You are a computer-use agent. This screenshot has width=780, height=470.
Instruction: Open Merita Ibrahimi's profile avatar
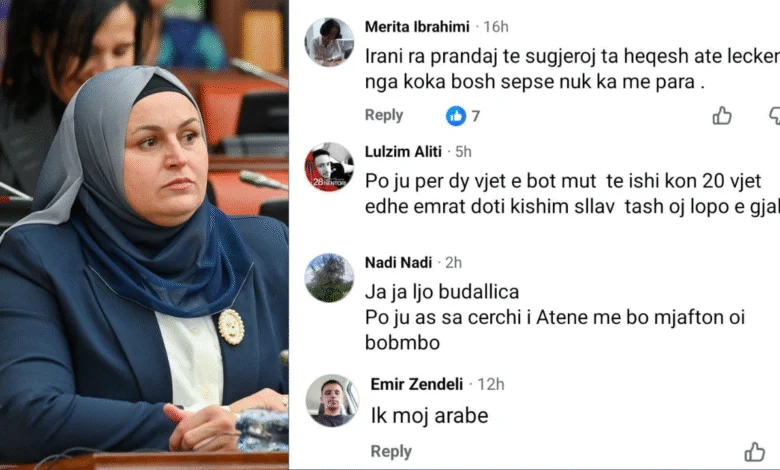(x=329, y=42)
